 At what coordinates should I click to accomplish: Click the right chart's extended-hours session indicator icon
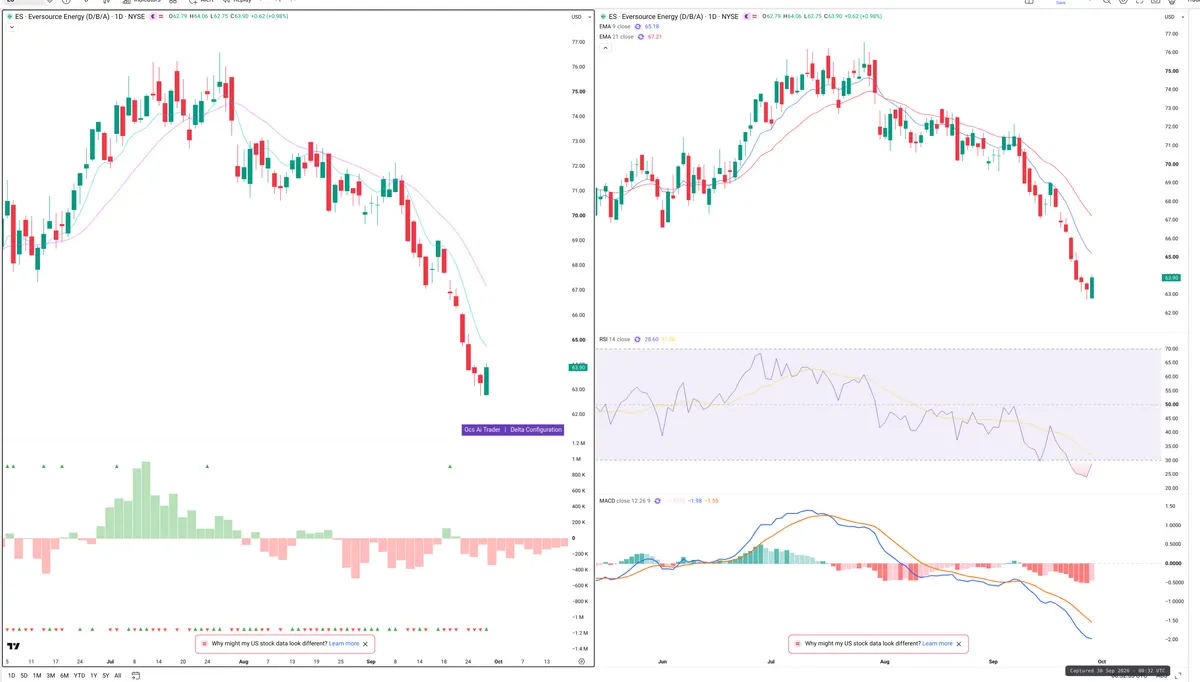point(746,16)
